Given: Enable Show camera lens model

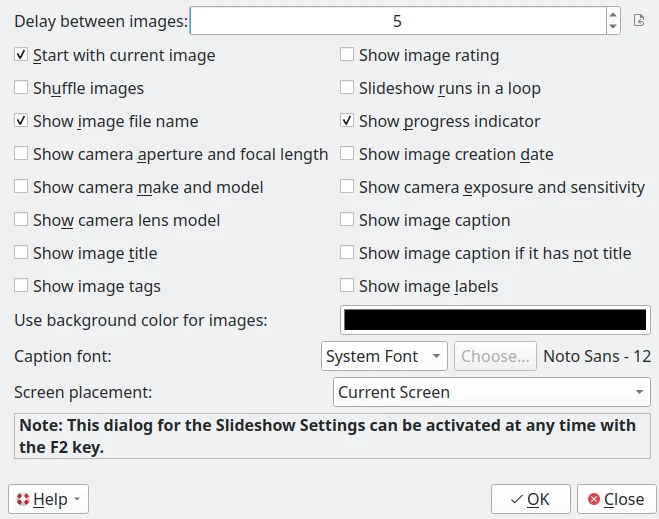Looking at the screenshot, I should point(21,220).
